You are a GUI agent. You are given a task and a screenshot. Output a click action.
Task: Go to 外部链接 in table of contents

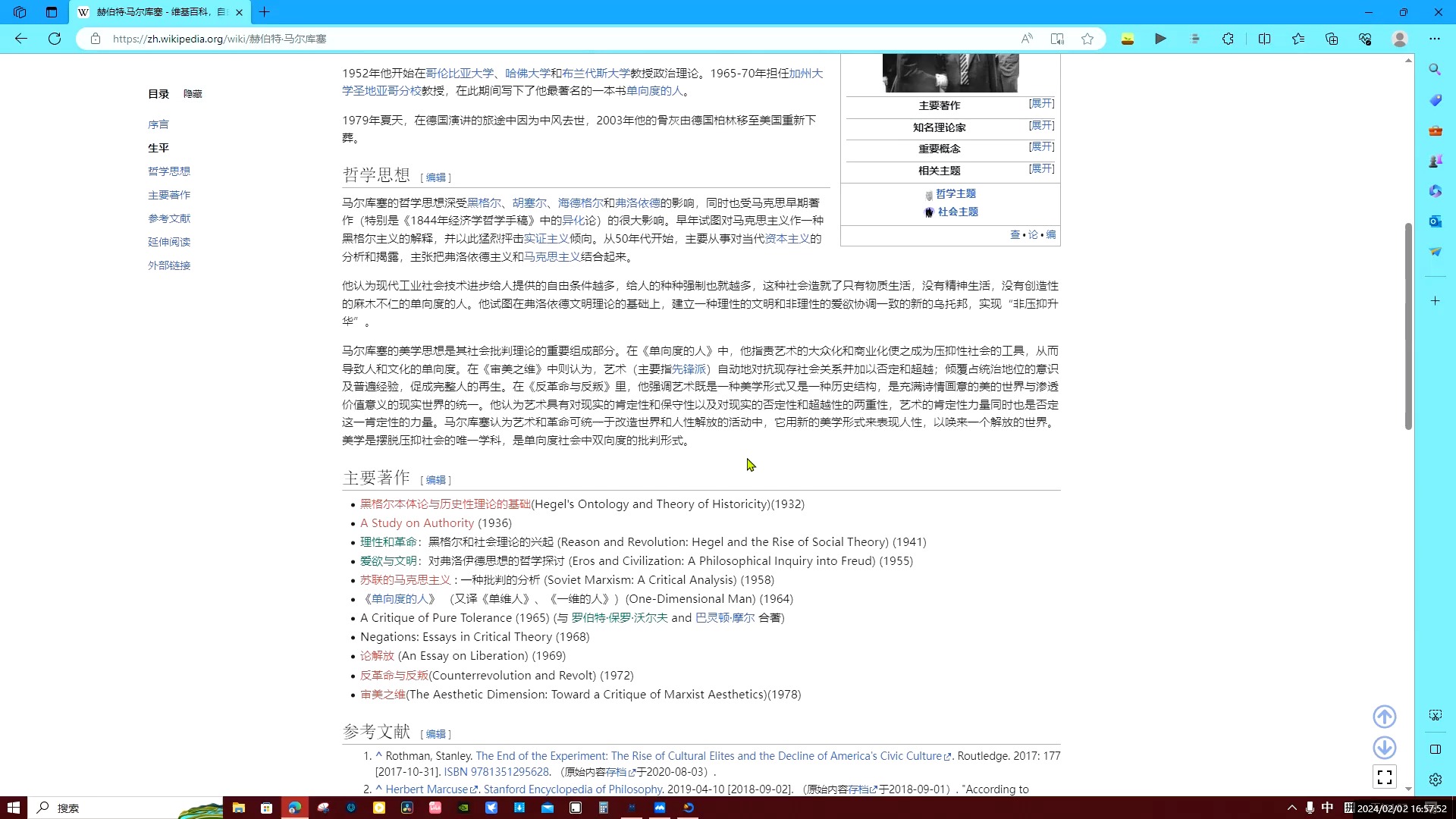(169, 265)
